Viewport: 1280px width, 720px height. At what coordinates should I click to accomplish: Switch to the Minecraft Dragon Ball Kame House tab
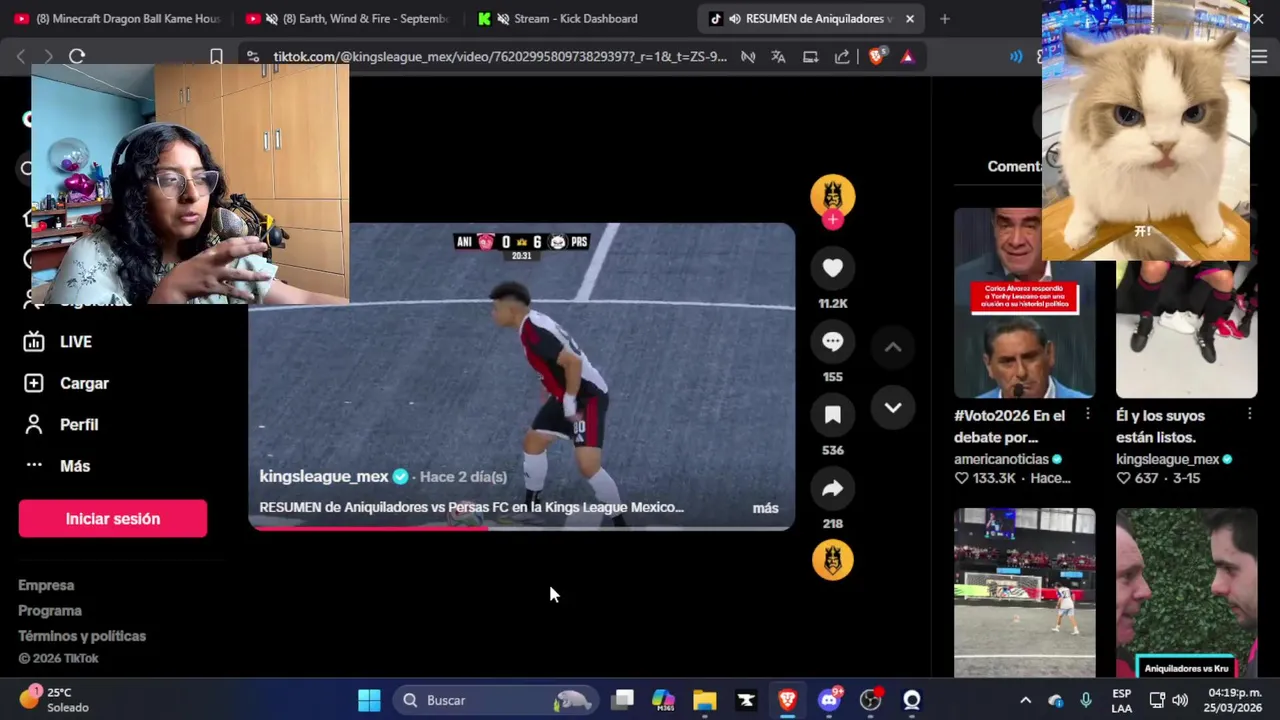[117, 18]
